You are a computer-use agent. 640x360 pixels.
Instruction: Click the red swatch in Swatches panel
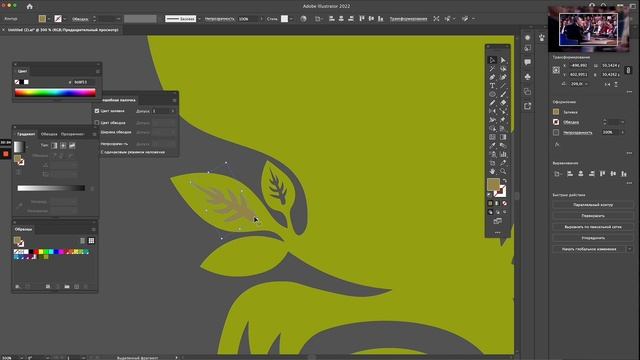pyautogui.click(x=36, y=252)
